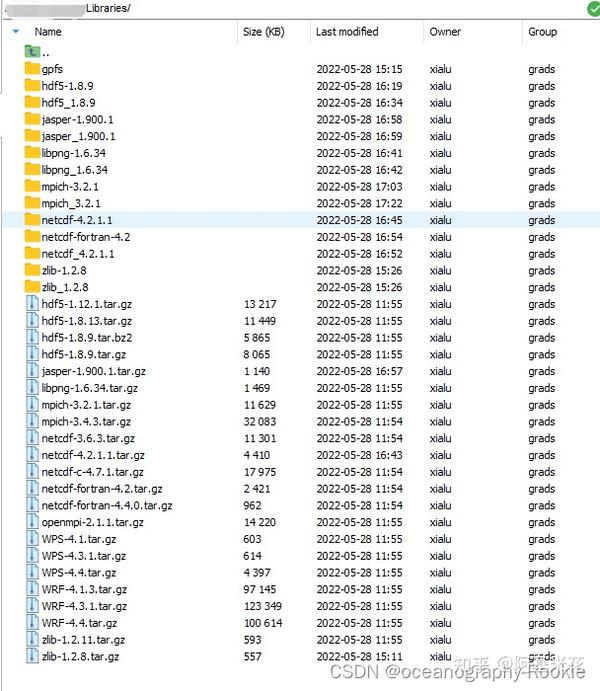This screenshot has width=600, height=691.
Task: Select the jasper-1.900.1.tar.gz file row
Action: tap(301, 371)
